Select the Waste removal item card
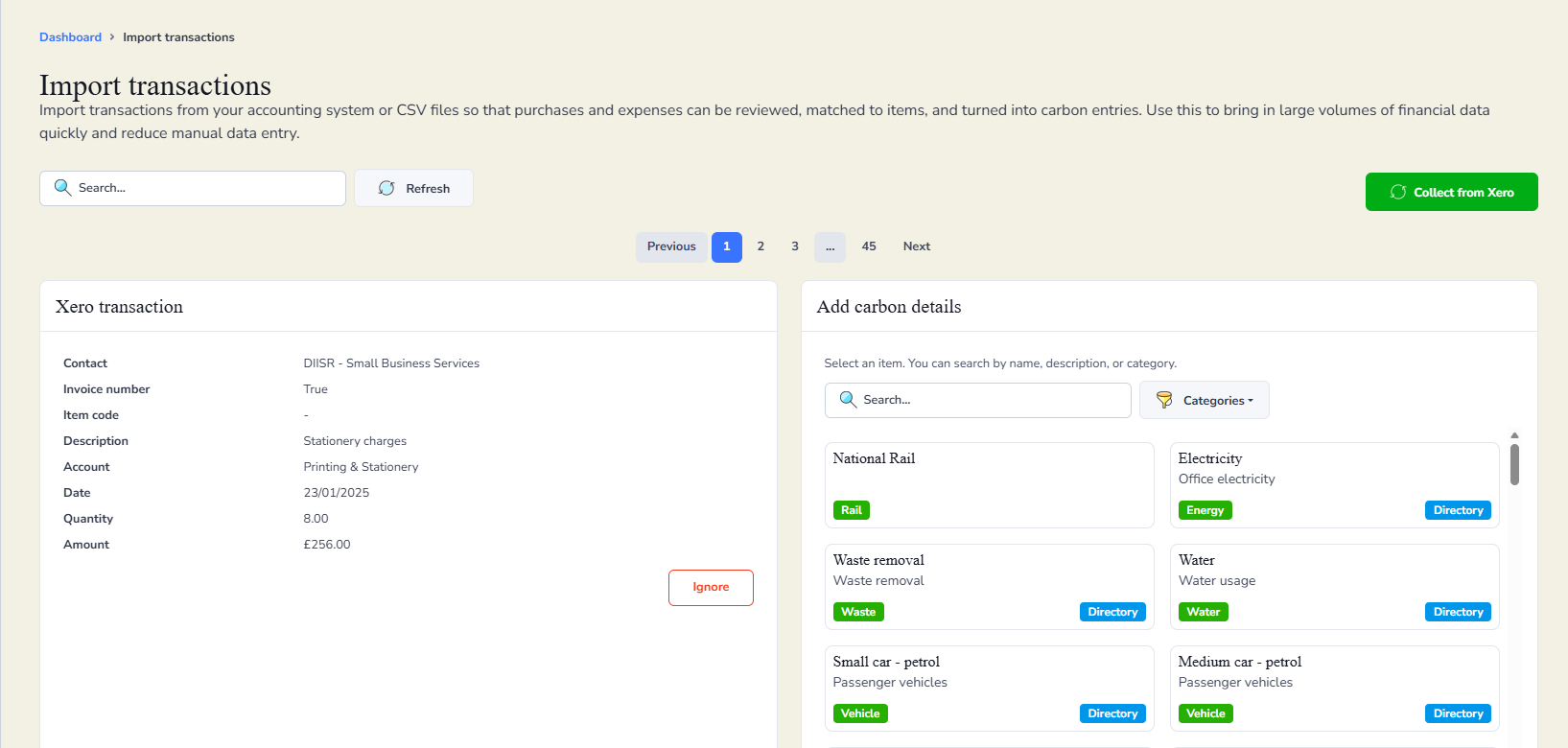This screenshot has width=1568, height=748. tap(989, 587)
